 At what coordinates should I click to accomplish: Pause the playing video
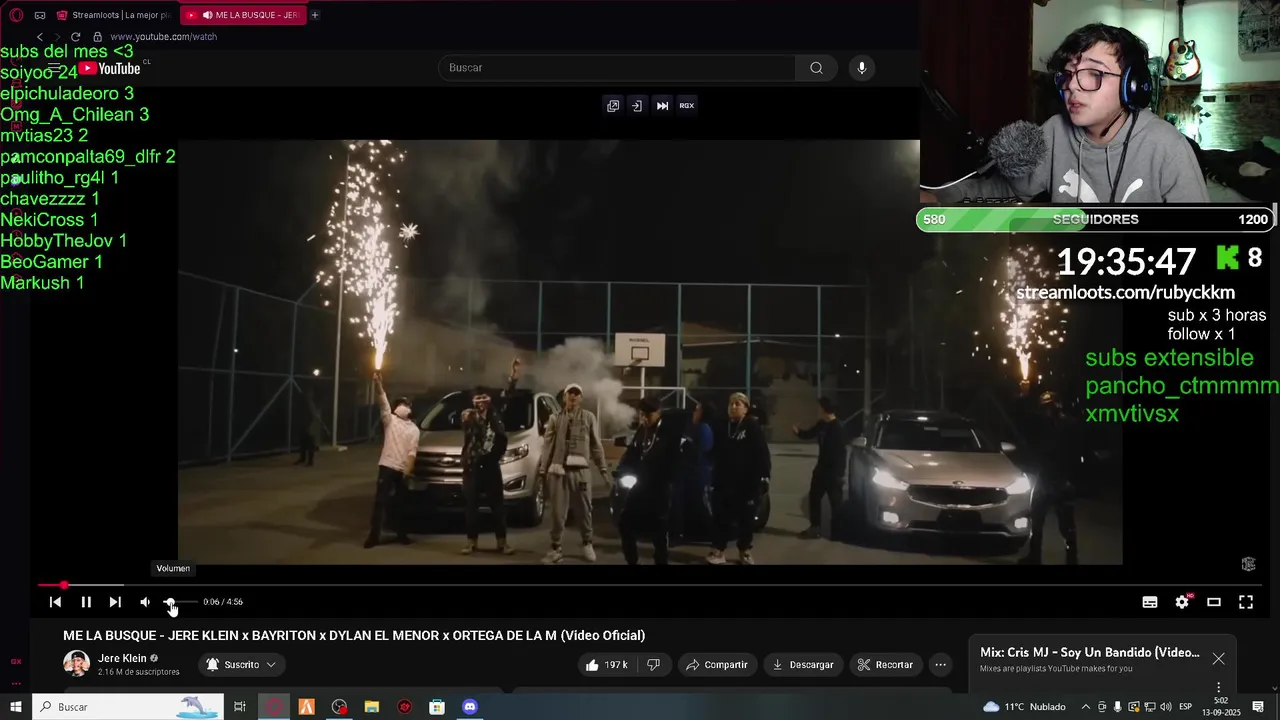tap(86, 602)
